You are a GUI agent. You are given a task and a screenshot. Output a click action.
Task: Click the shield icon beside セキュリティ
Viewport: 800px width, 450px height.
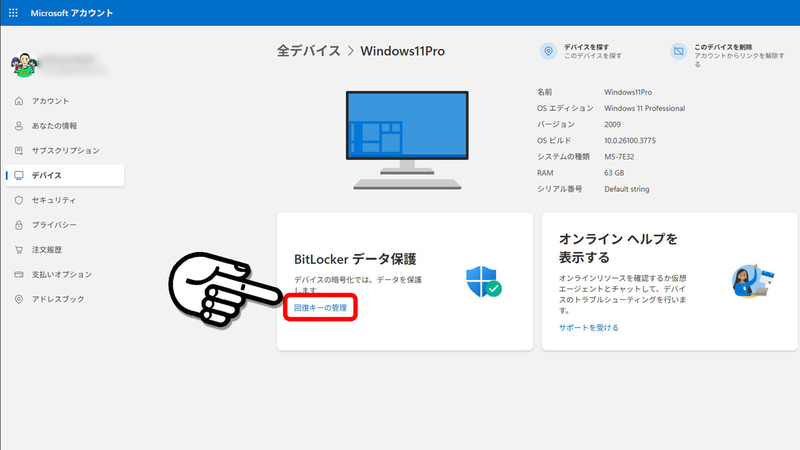(x=19, y=200)
